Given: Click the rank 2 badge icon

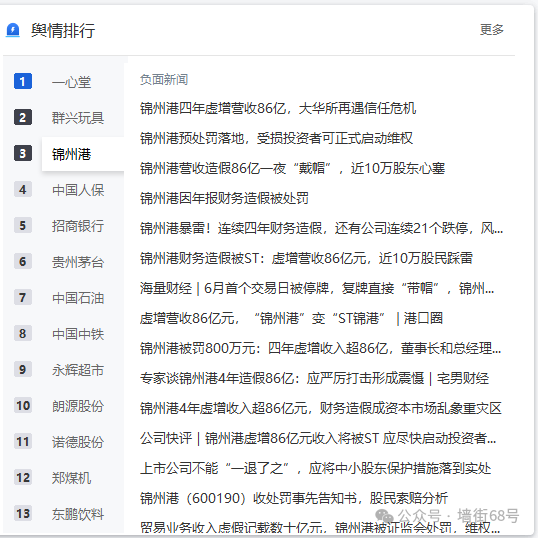Looking at the screenshot, I should (23, 117).
